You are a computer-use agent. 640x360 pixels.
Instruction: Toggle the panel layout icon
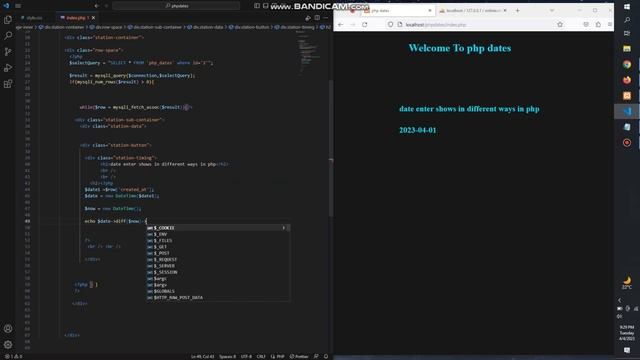(265, 6)
